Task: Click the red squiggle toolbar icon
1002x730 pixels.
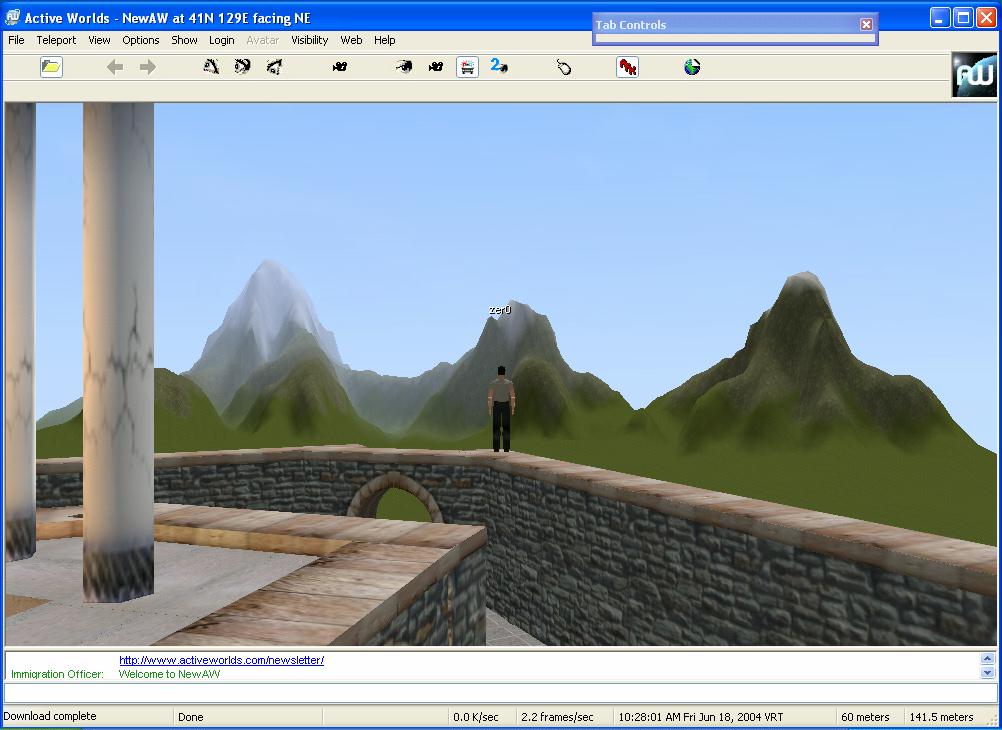Action: tap(627, 67)
